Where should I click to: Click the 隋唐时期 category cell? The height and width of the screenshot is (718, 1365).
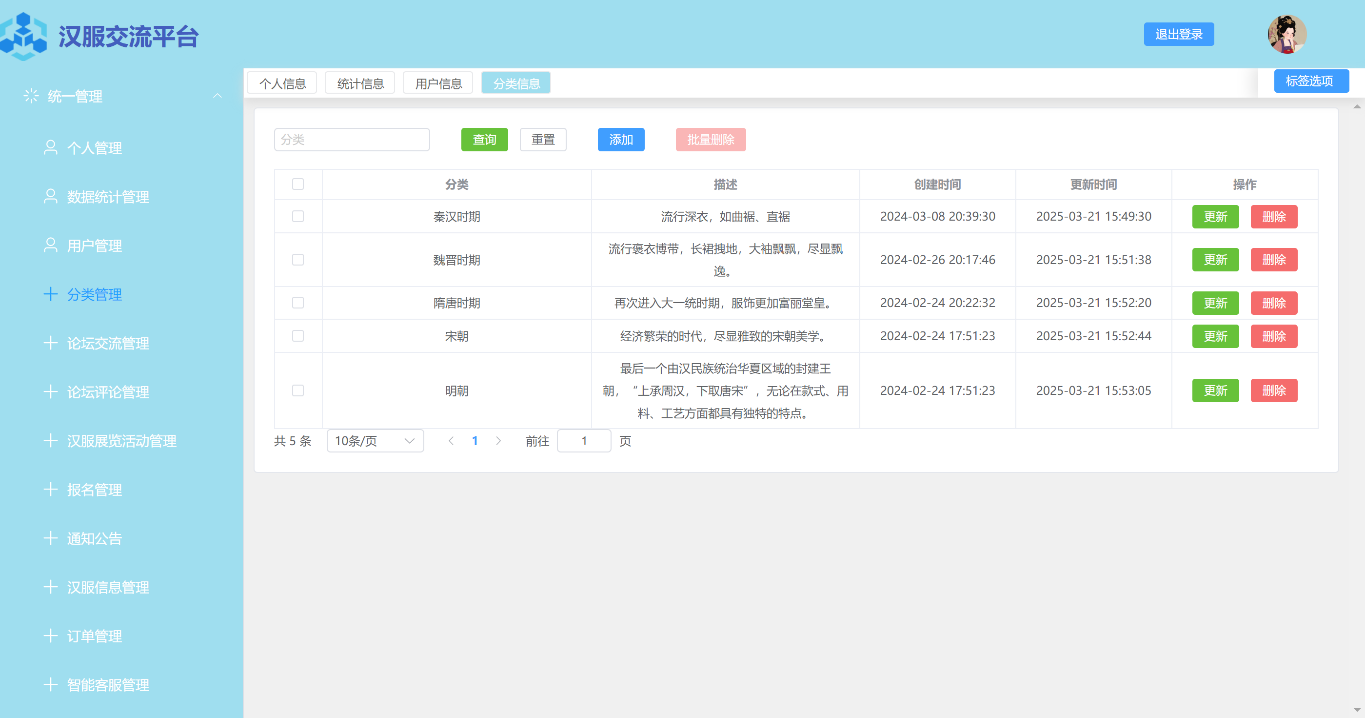coord(457,303)
